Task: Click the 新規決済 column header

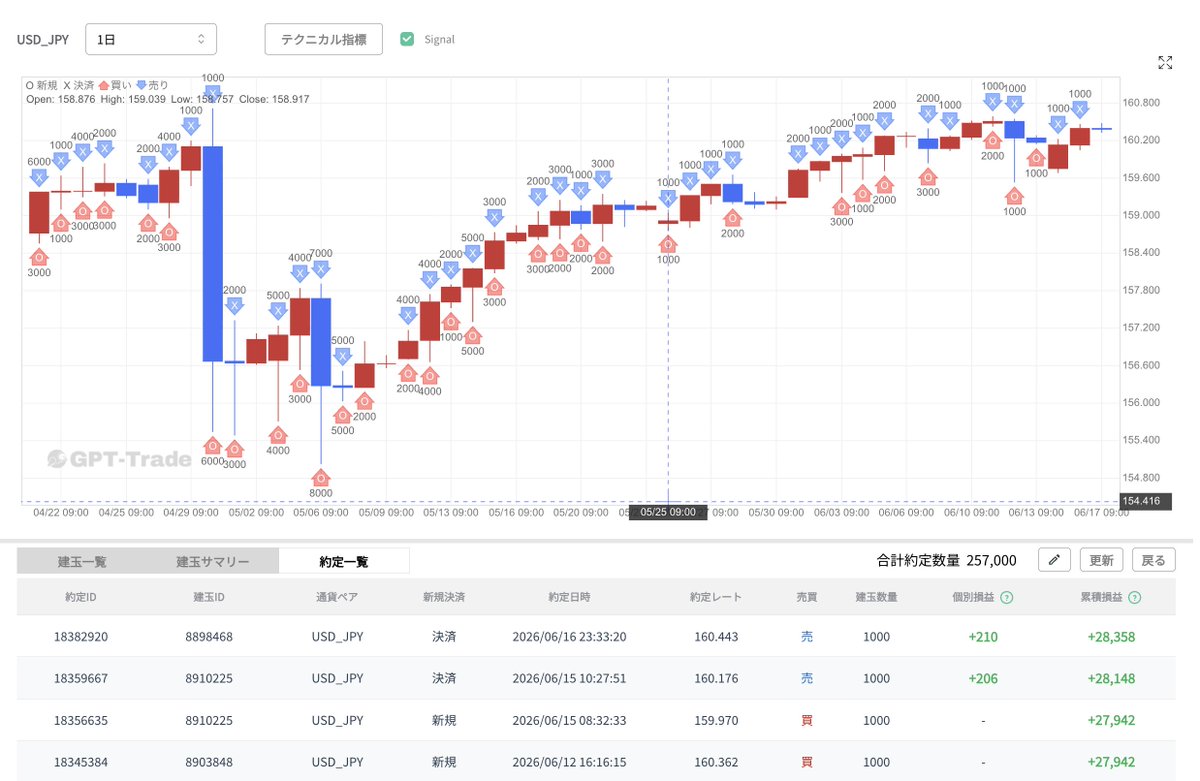Action: pyautogui.click(x=444, y=597)
